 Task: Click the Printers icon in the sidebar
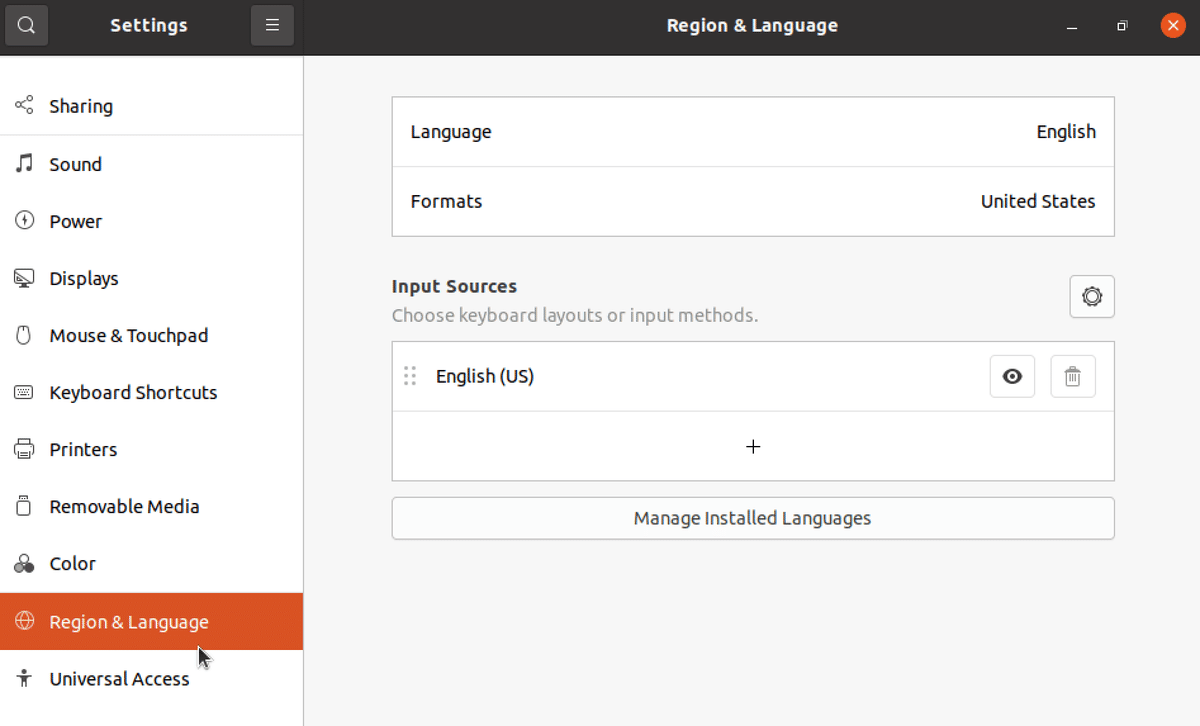point(24,449)
